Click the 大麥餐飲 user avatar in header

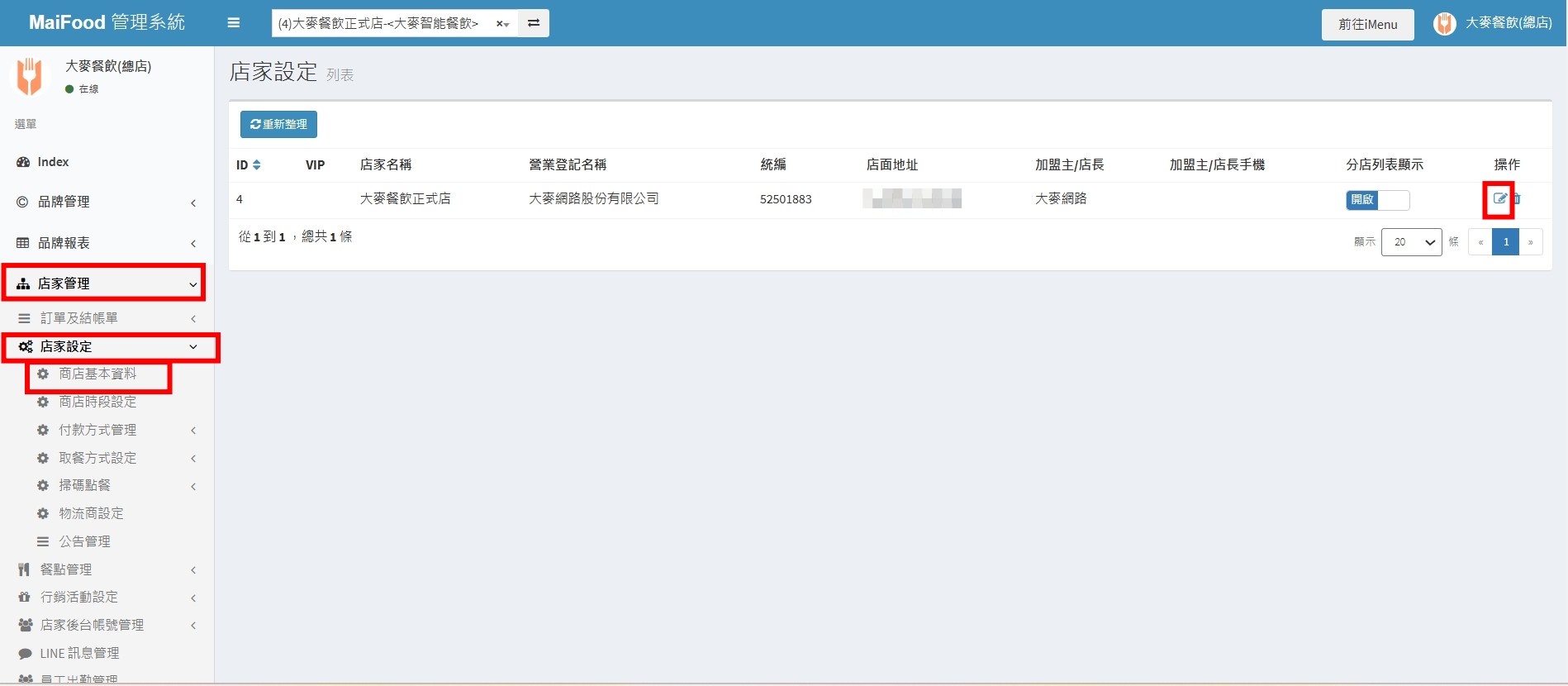pyautogui.click(x=1444, y=24)
